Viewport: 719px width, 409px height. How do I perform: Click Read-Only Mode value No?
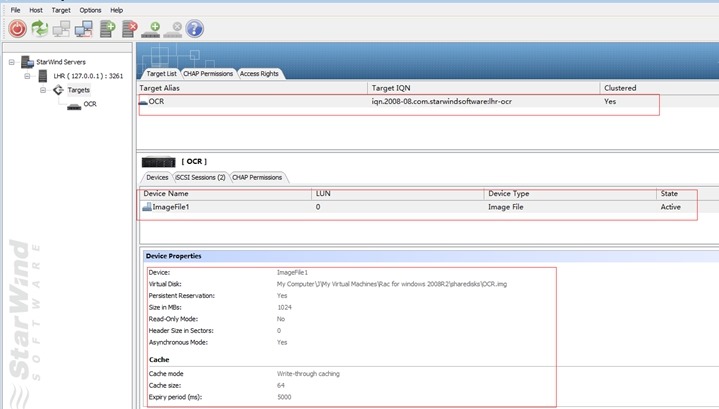pyautogui.click(x=281, y=319)
